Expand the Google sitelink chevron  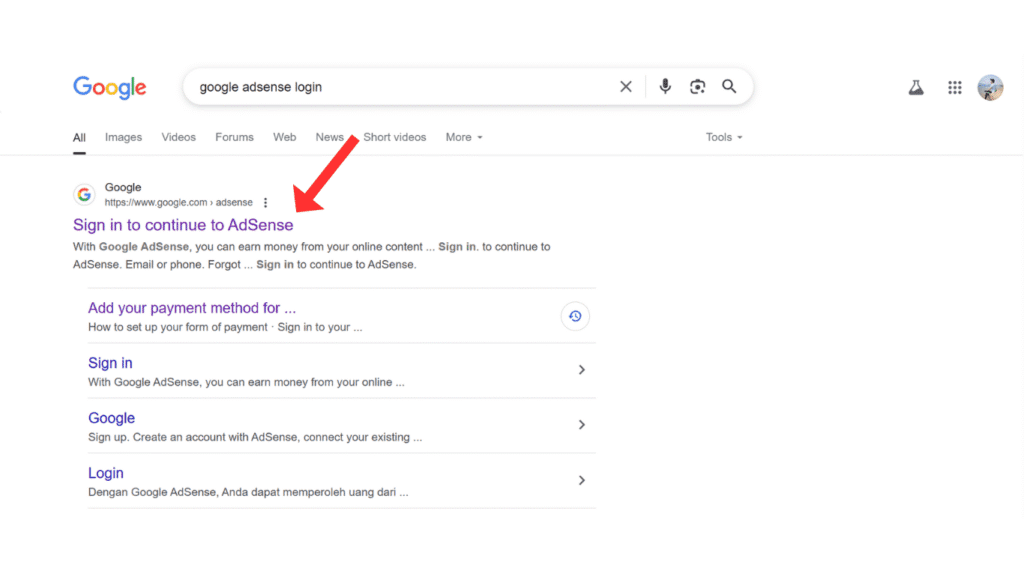click(x=581, y=424)
